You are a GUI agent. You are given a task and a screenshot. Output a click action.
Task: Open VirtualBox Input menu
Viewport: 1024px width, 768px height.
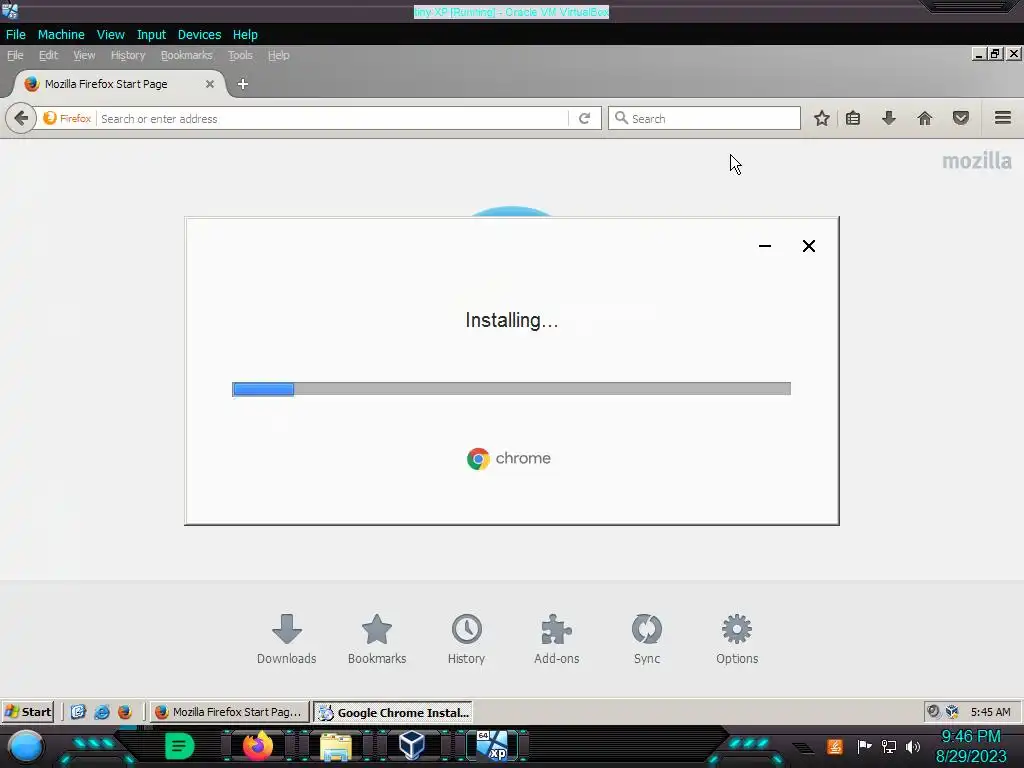tap(151, 35)
